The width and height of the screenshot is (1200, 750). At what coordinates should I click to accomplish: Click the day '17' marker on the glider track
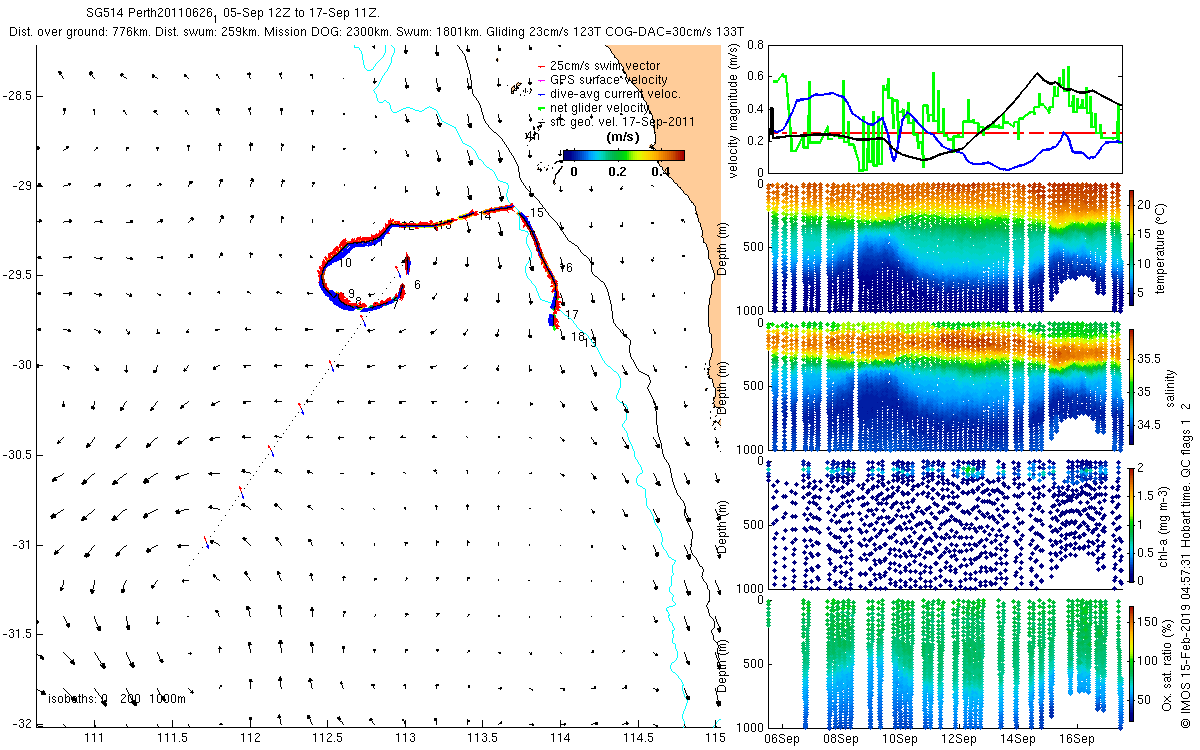pyautogui.click(x=572, y=314)
